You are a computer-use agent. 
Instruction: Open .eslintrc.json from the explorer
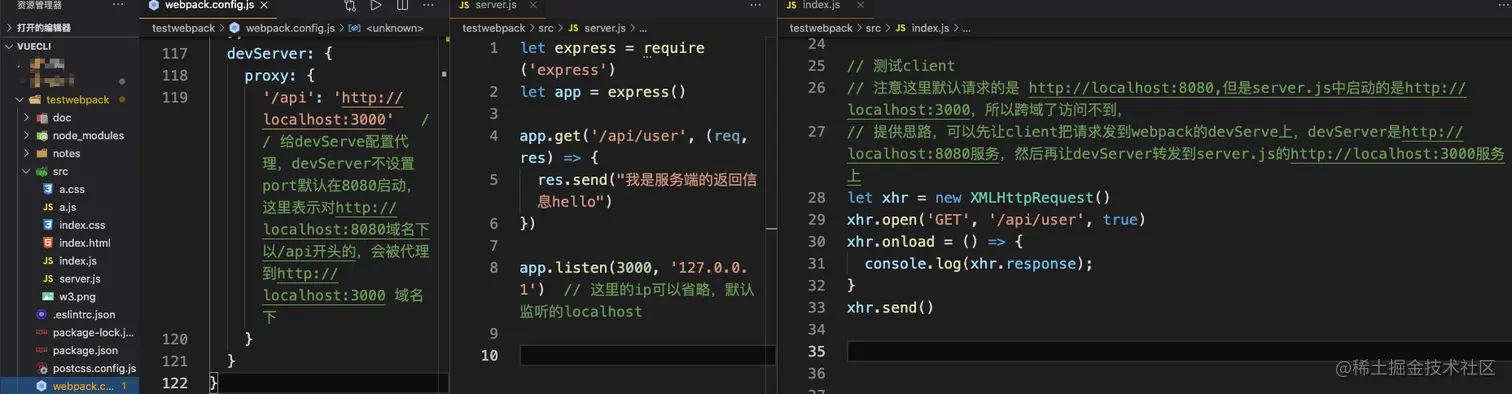tap(84, 315)
